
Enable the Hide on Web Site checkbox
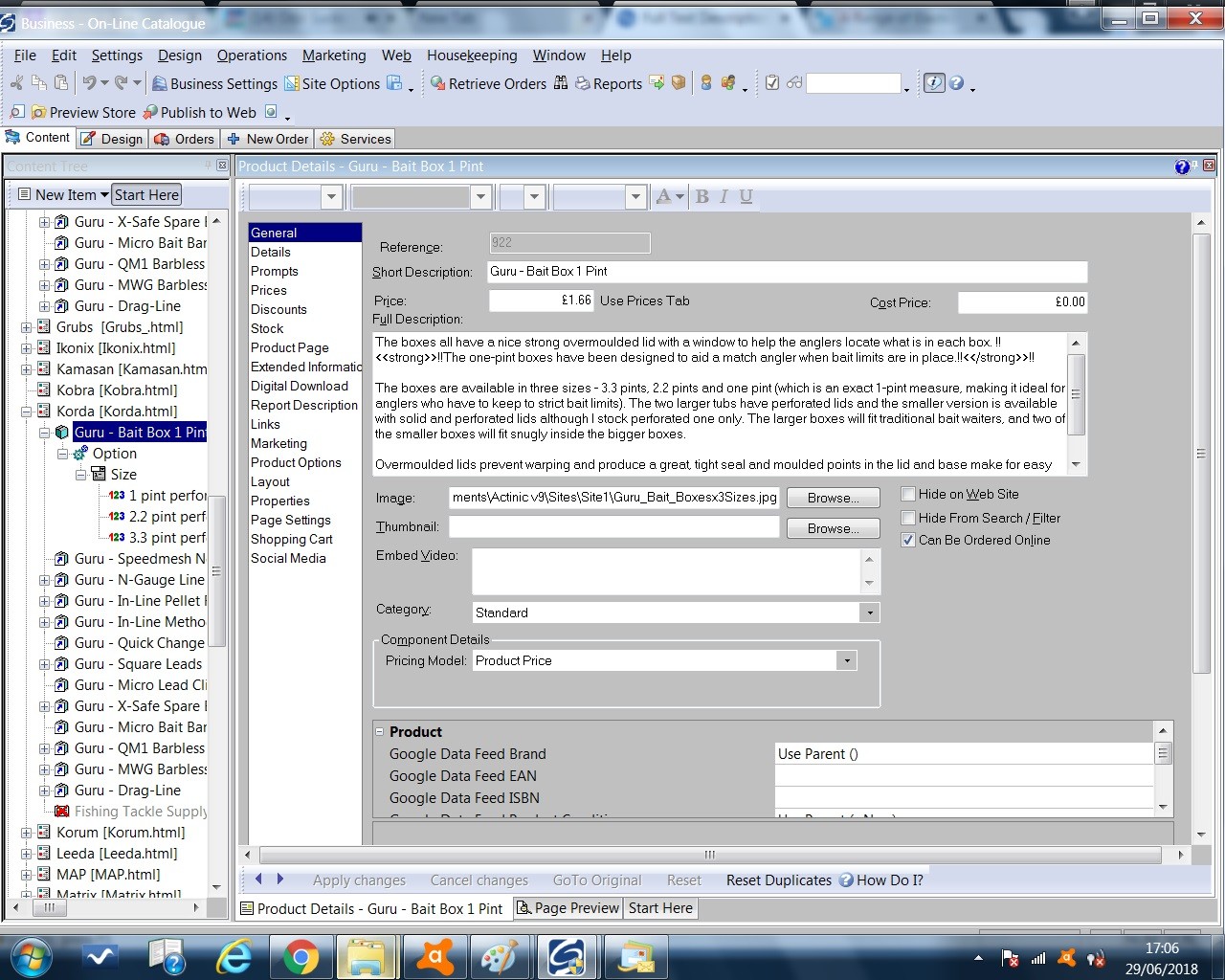click(908, 495)
